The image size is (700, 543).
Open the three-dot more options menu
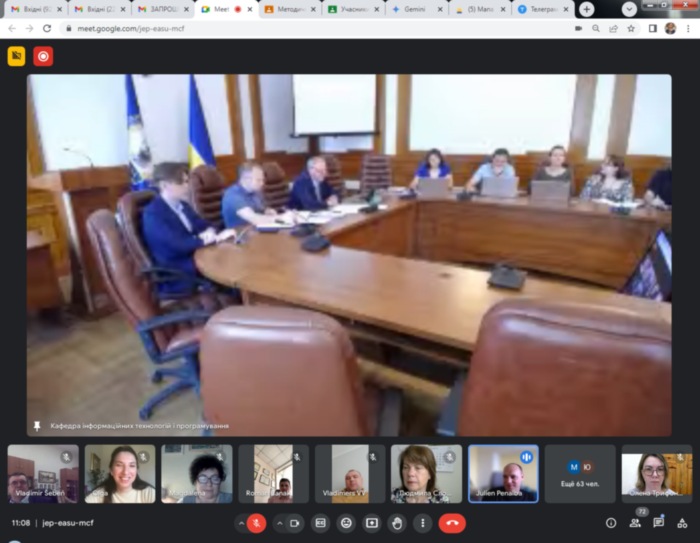(423, 522)
